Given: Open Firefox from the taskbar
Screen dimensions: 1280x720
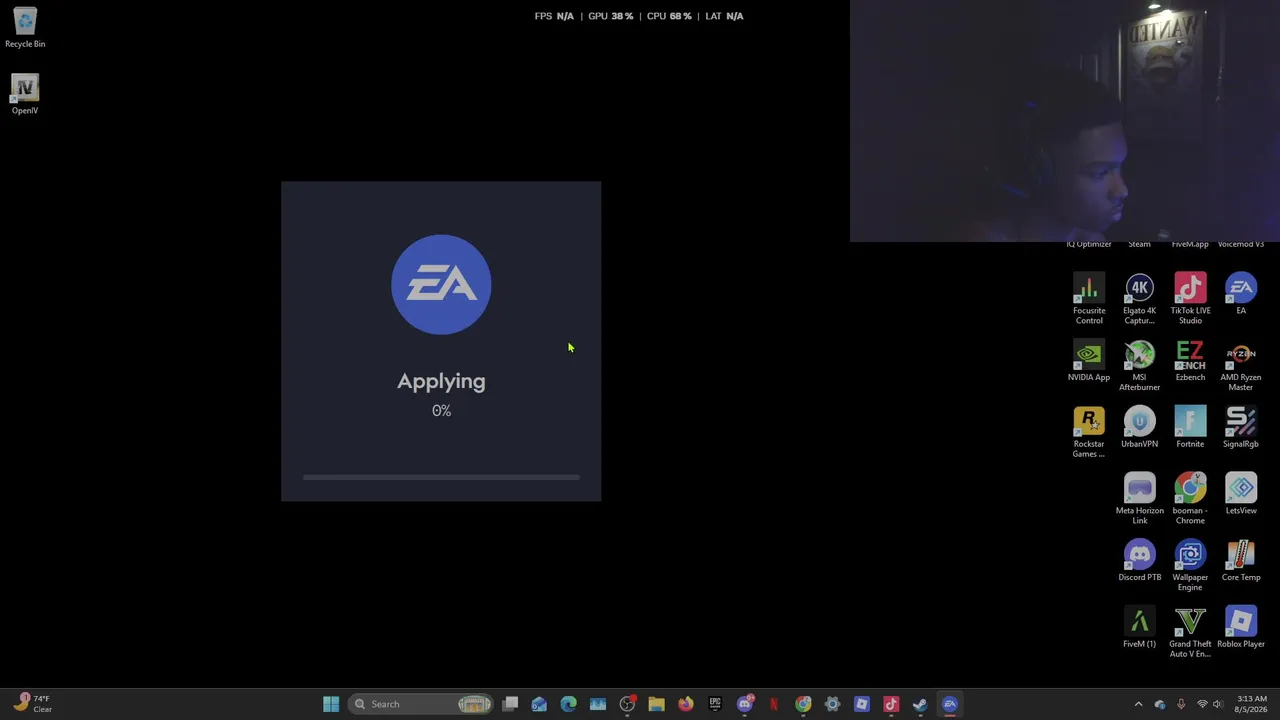Looking at the screenshot, I should pos(685,704).
